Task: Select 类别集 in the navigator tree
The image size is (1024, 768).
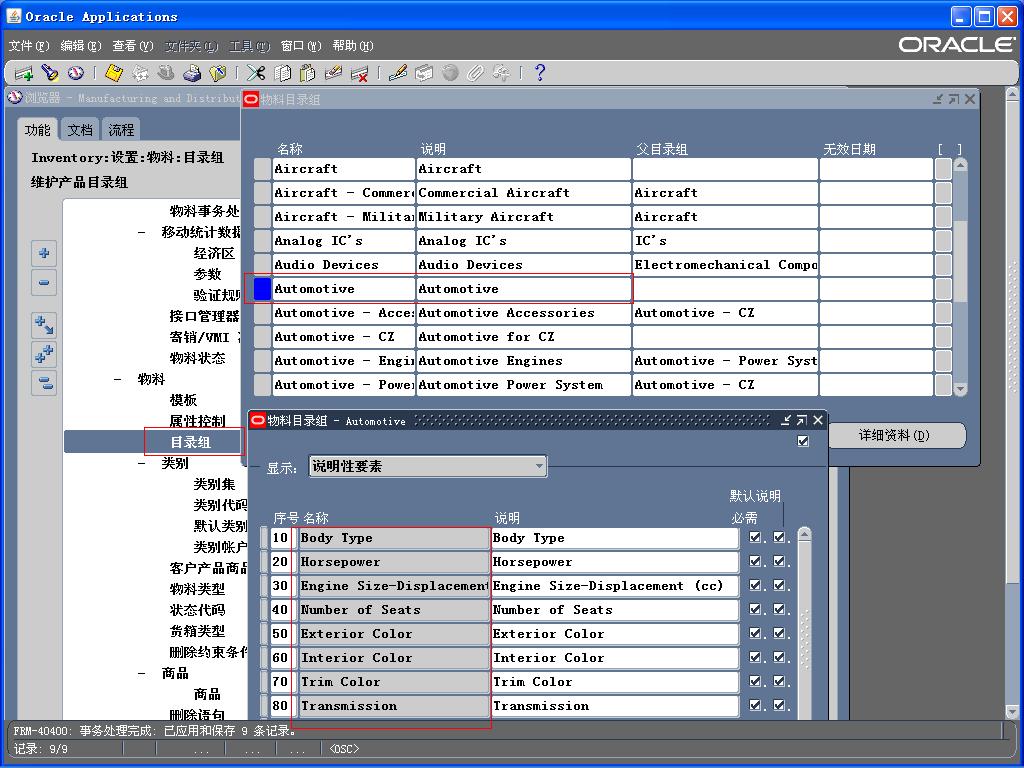Action: tap(214, 484)
